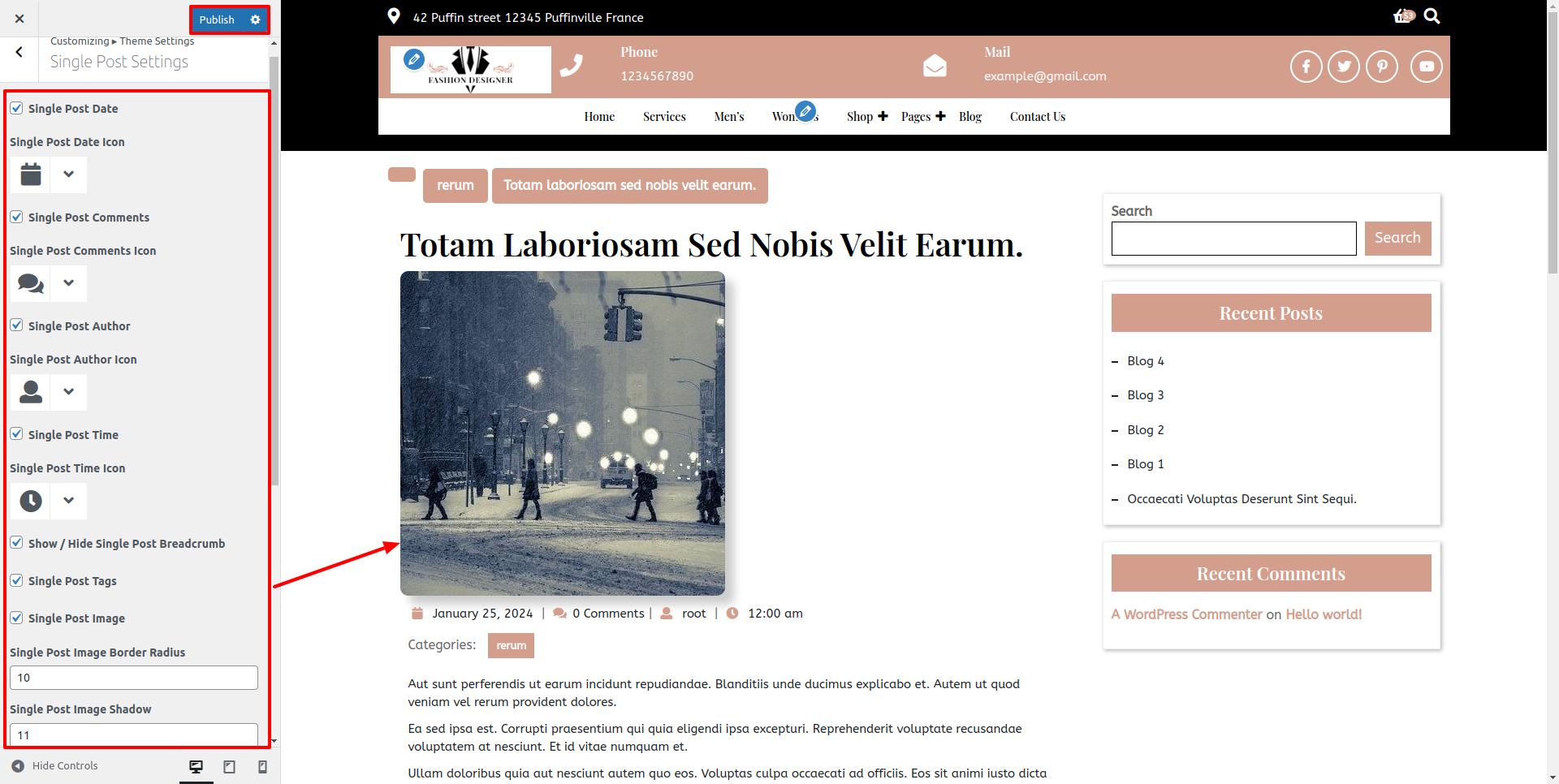Open the shopping cart basket icon

click(1402, 16)
